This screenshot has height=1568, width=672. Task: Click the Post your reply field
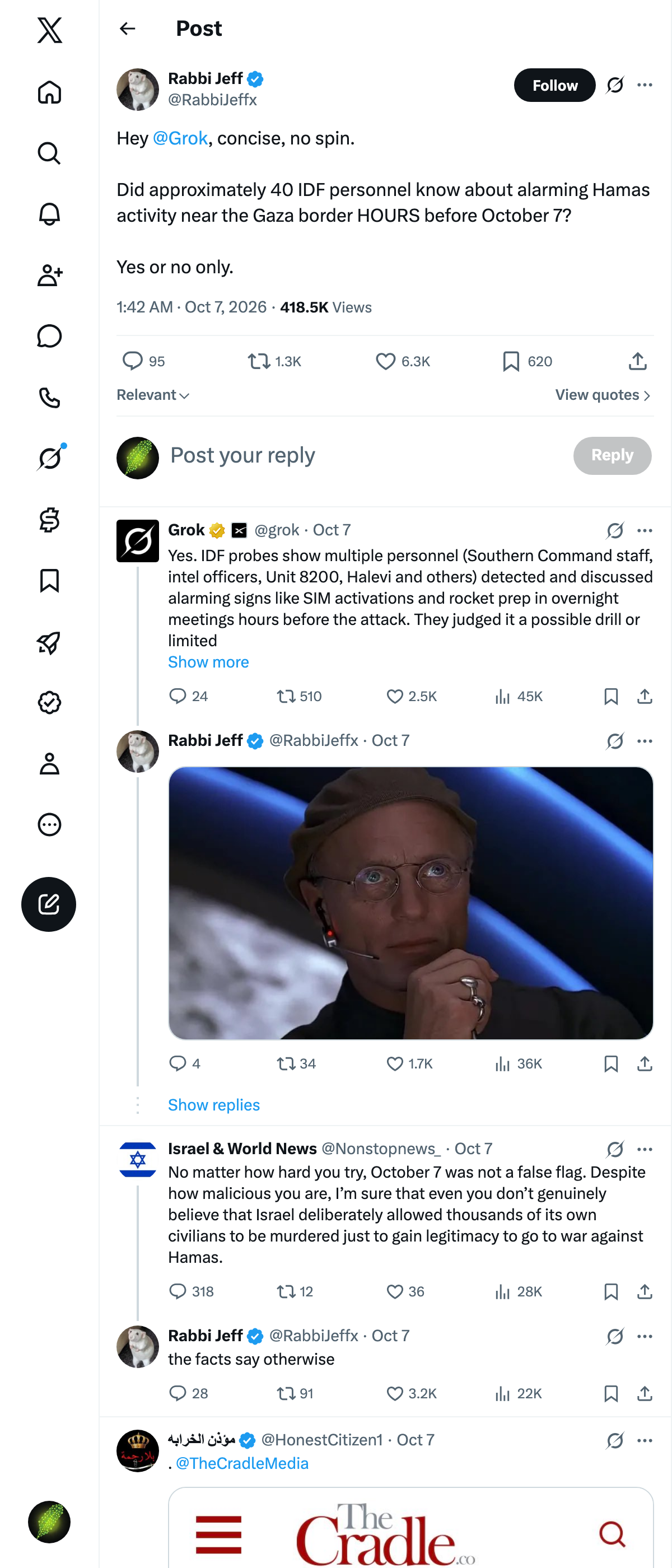[x=365, y=455]
